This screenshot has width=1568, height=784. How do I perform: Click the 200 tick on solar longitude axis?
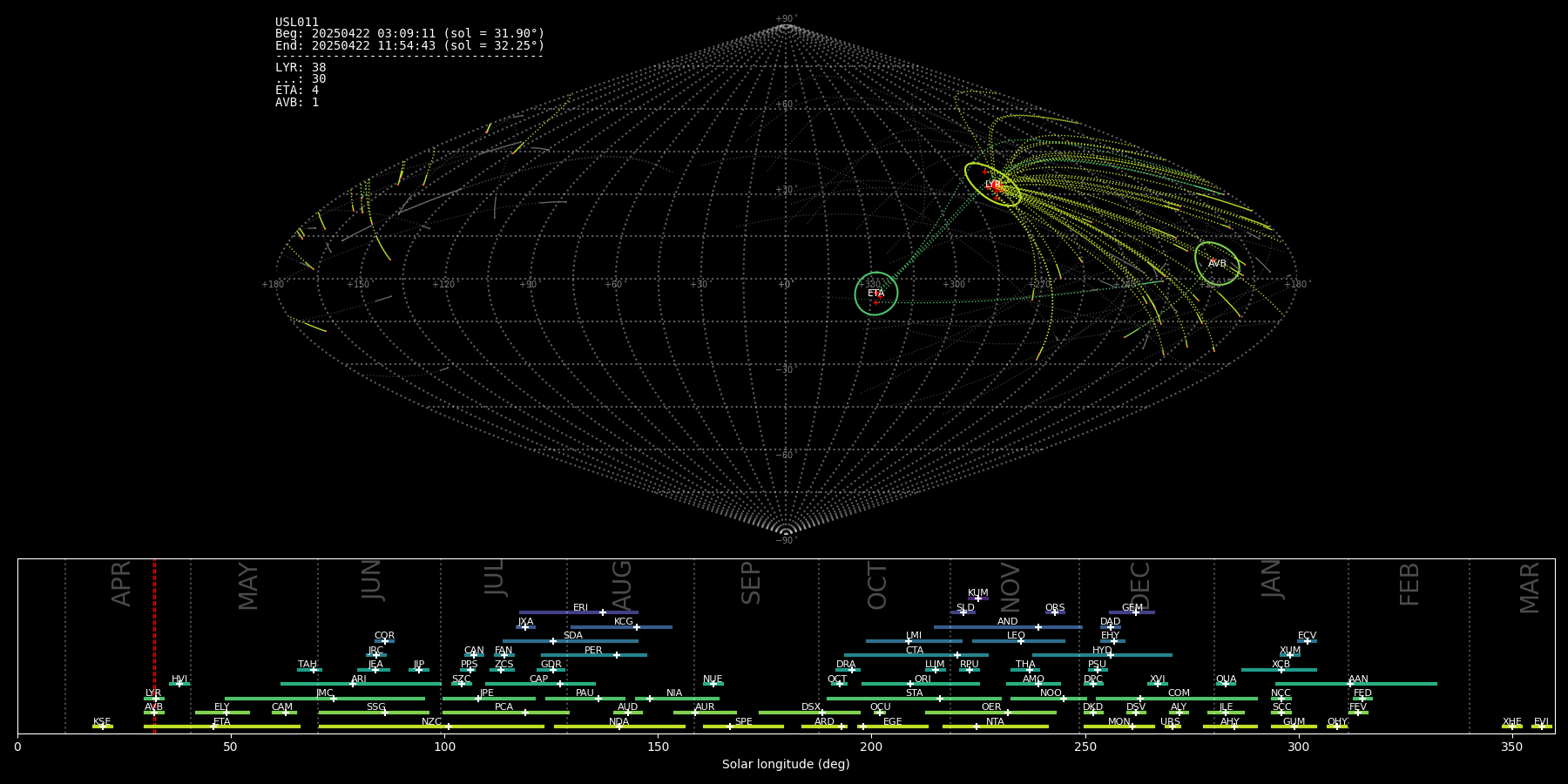click(871, 747)
